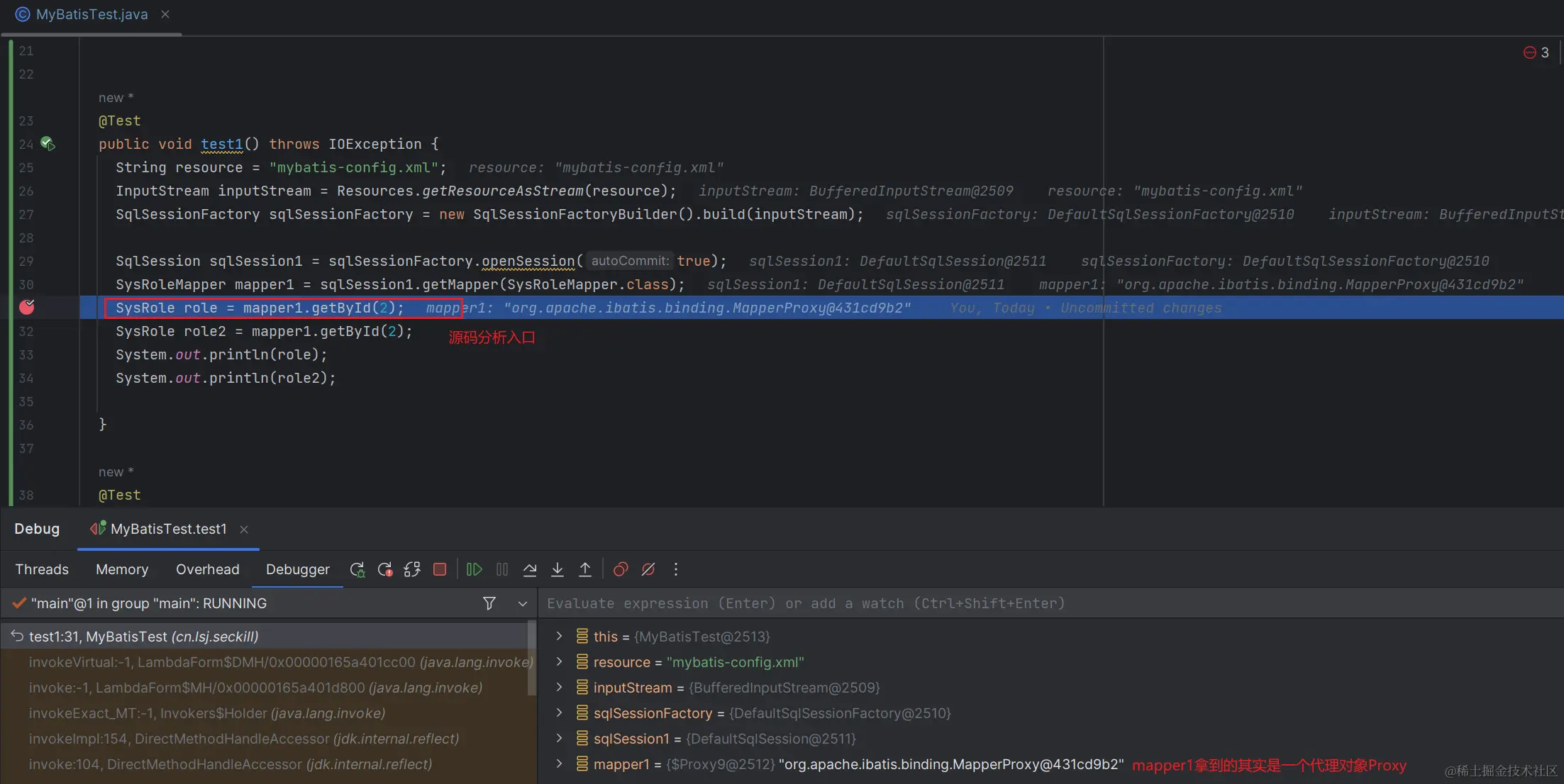Click the Step Out icon
Screen dimensions: 1564x784
(x=585, y=569)
